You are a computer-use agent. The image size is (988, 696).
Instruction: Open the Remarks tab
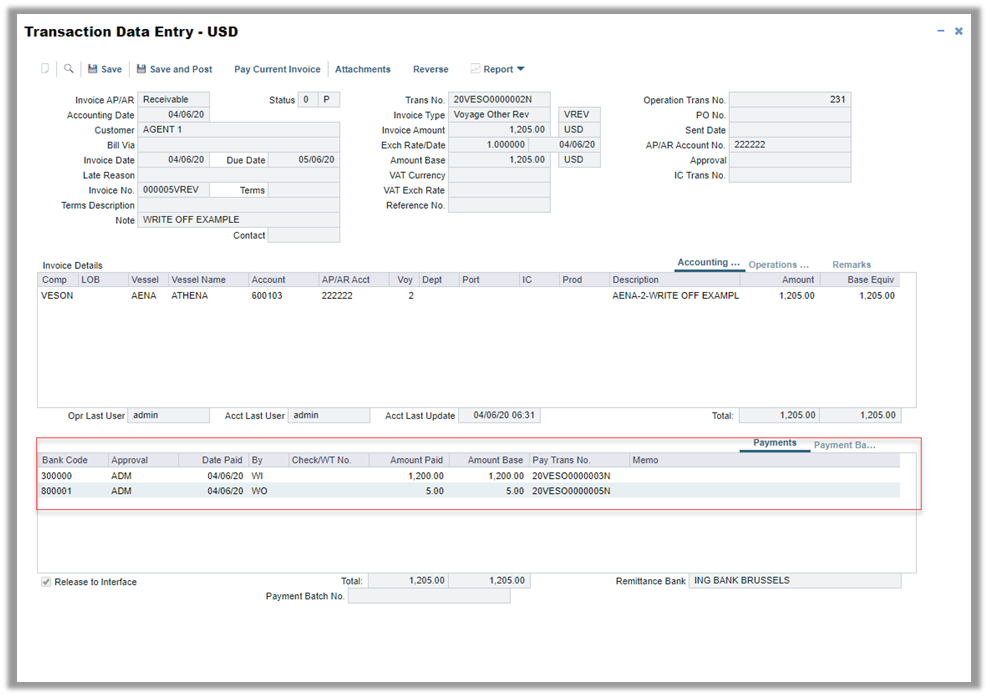851,265
